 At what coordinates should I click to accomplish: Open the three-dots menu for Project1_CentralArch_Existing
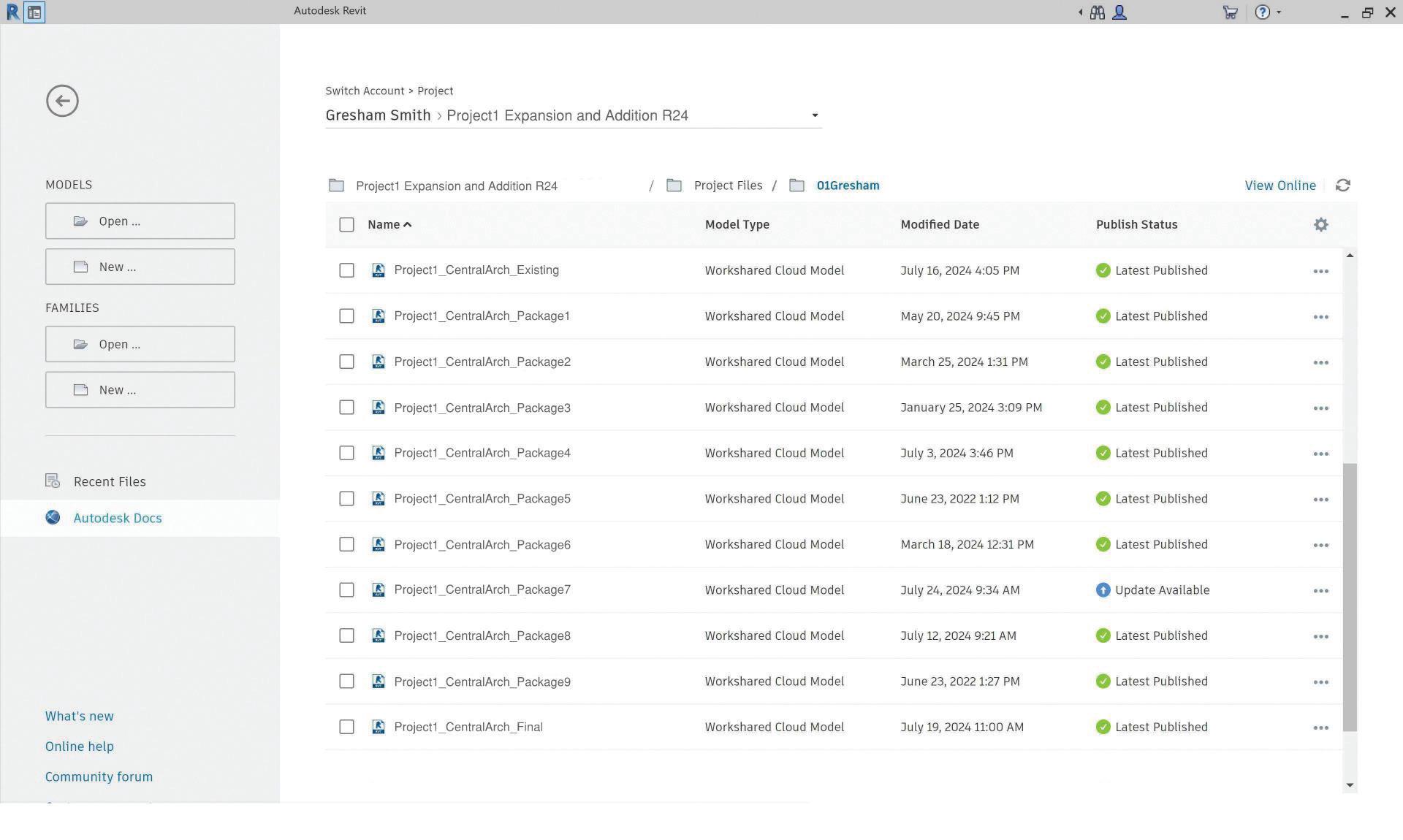1320,271
